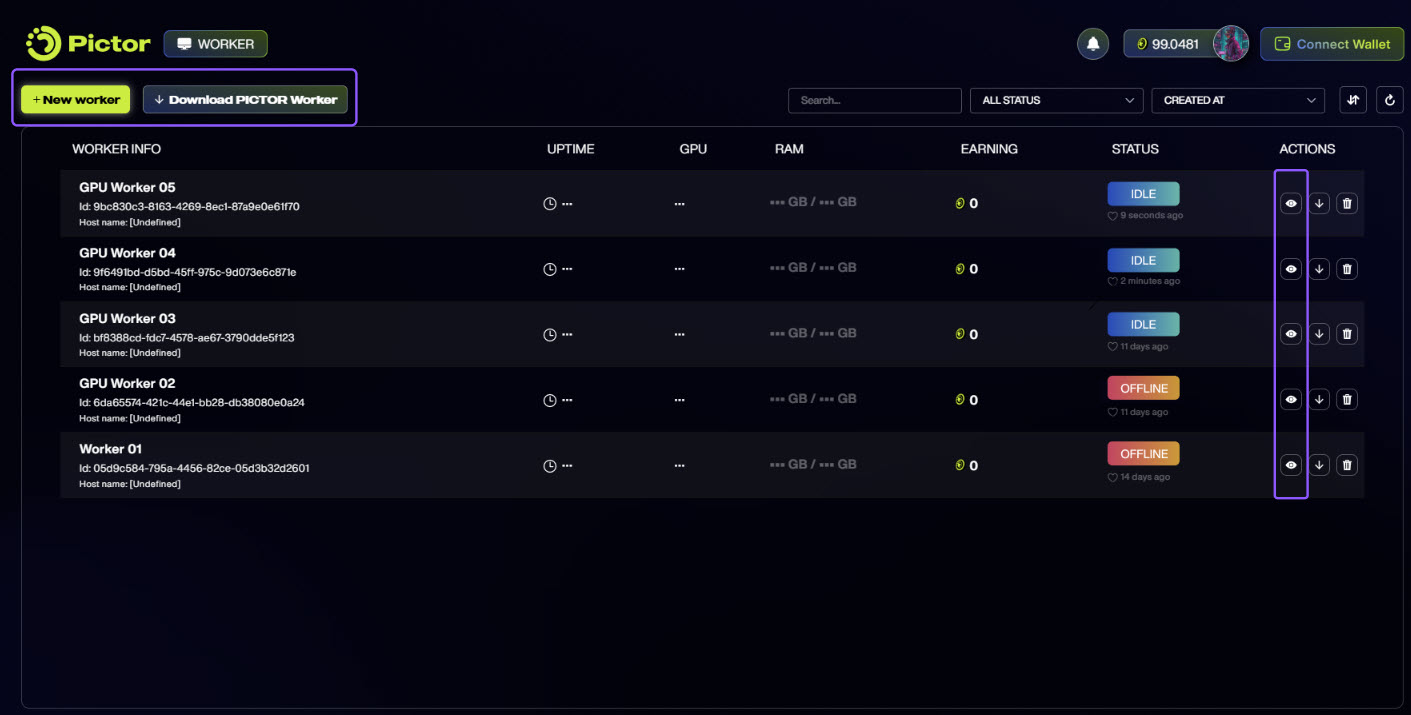Screen dimensions: 1411x715
Task: Open the notifications bell icon
Action: [x=1092, y=44]
